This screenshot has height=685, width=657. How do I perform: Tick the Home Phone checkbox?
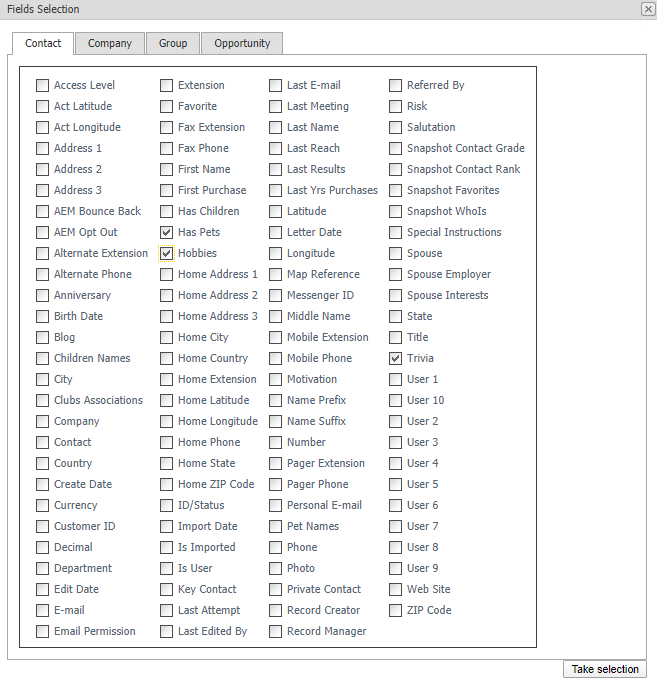pos(166,442)
